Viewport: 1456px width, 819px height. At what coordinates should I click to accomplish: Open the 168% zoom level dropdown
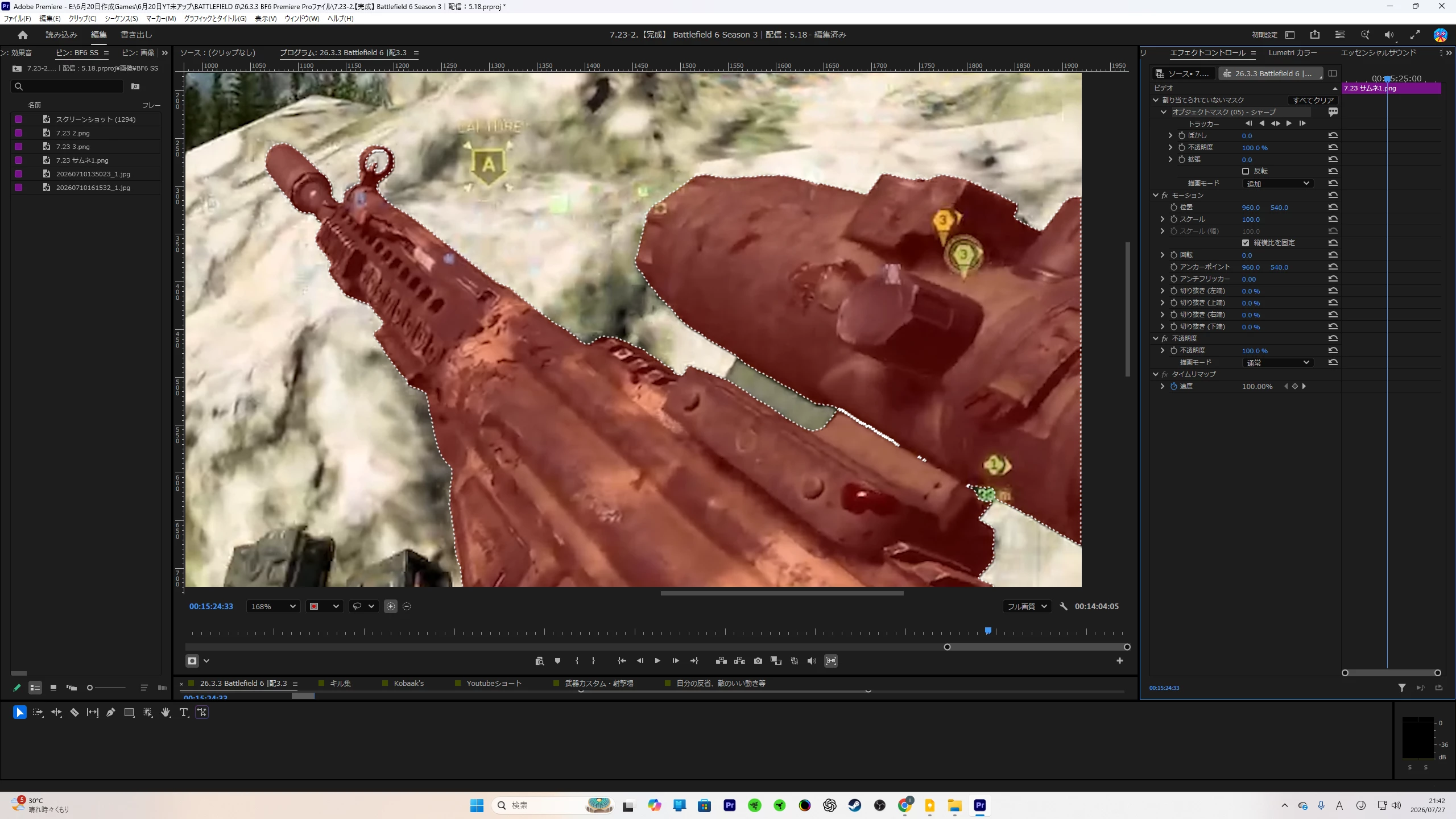tap(273, 606)
